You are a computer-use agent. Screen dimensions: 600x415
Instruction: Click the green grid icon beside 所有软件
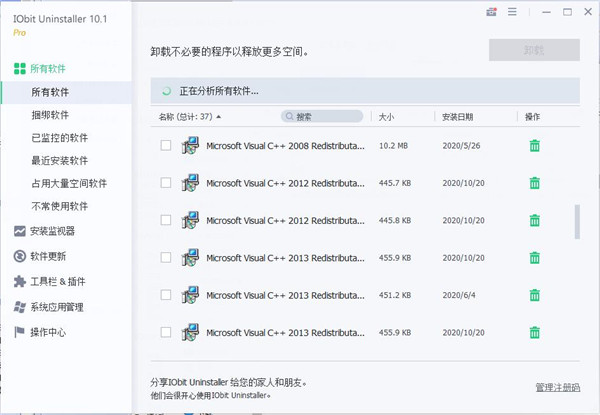[x=20, y=68]
